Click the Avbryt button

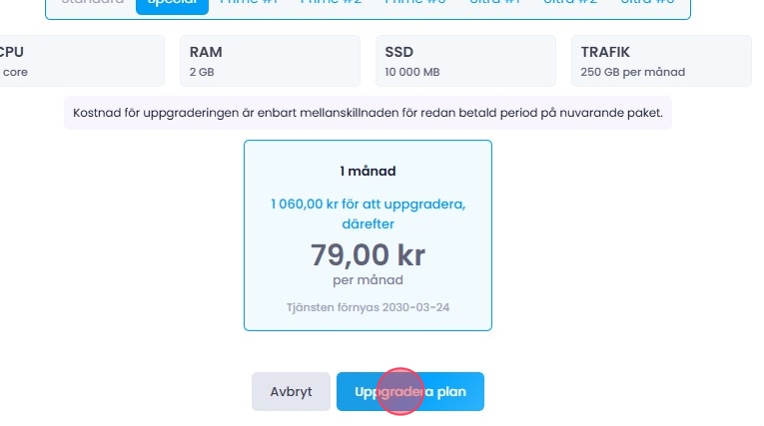point(290,392)
